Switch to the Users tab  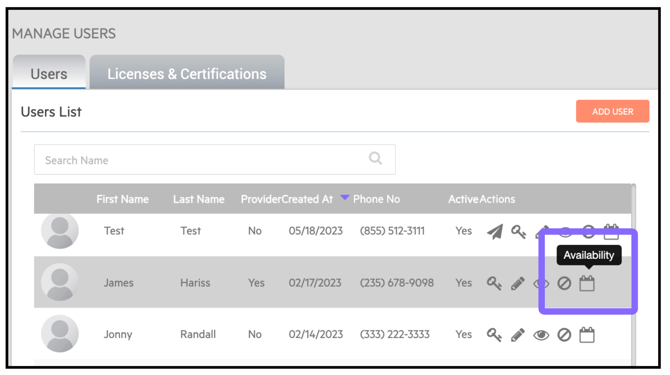(x=49, y=72)
